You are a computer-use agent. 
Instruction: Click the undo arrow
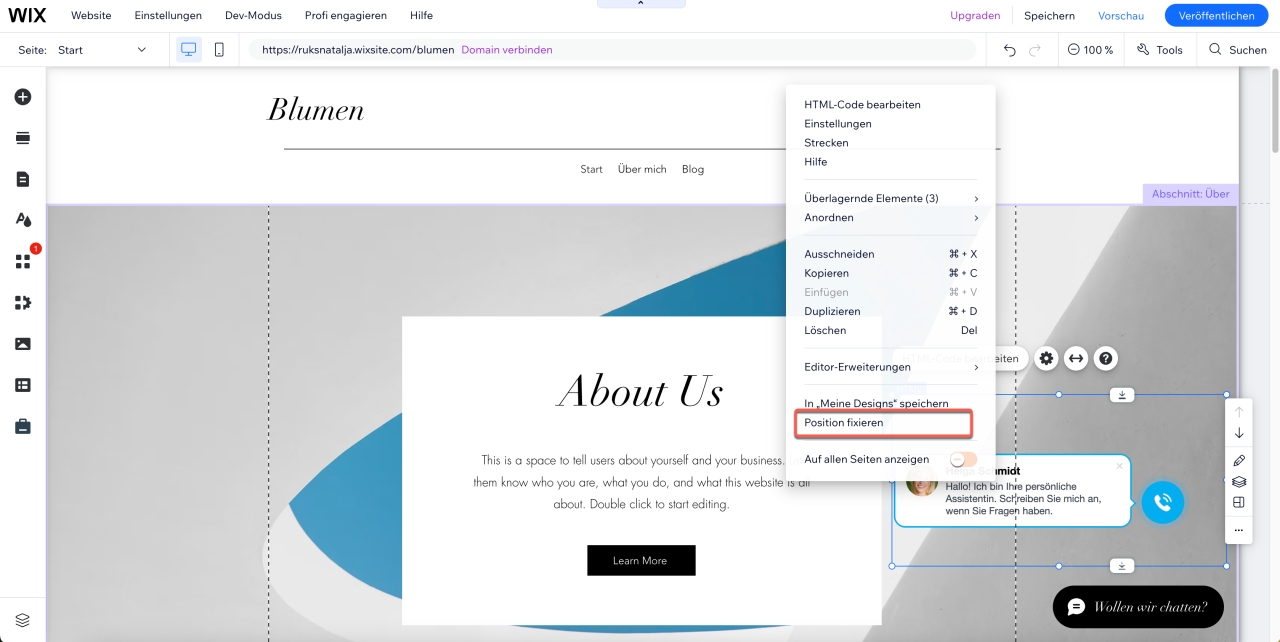pyautogui.click(x=1010, y=49)
